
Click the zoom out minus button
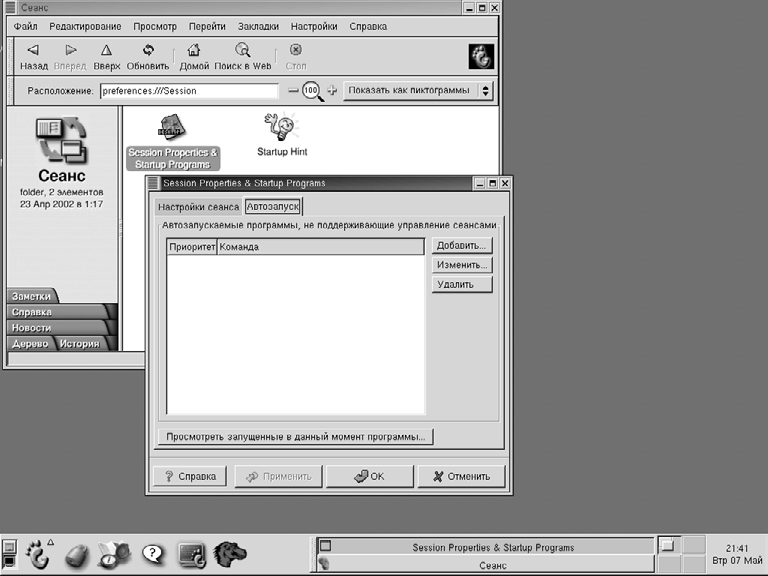[293, 90]
